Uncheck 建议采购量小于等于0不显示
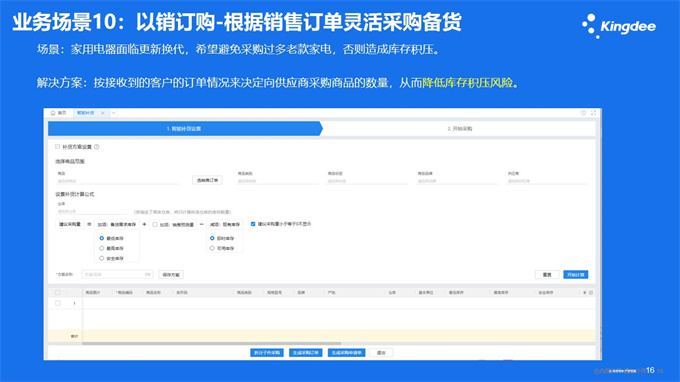Viewport: 680px width, 382px height. click(x=253, y=224)
